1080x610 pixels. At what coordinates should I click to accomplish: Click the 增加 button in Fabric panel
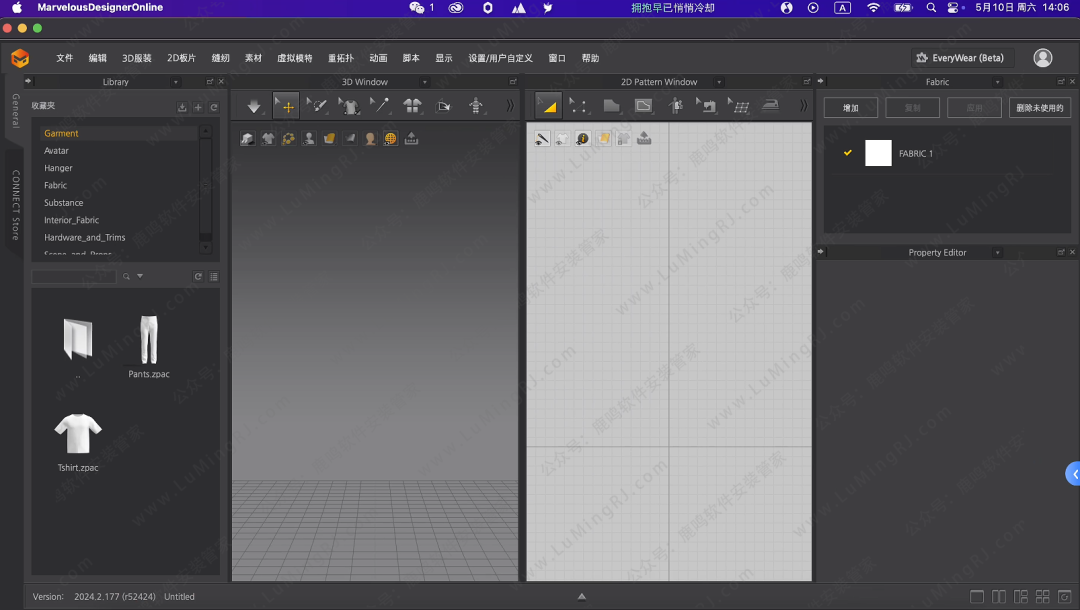click(850, 107)
